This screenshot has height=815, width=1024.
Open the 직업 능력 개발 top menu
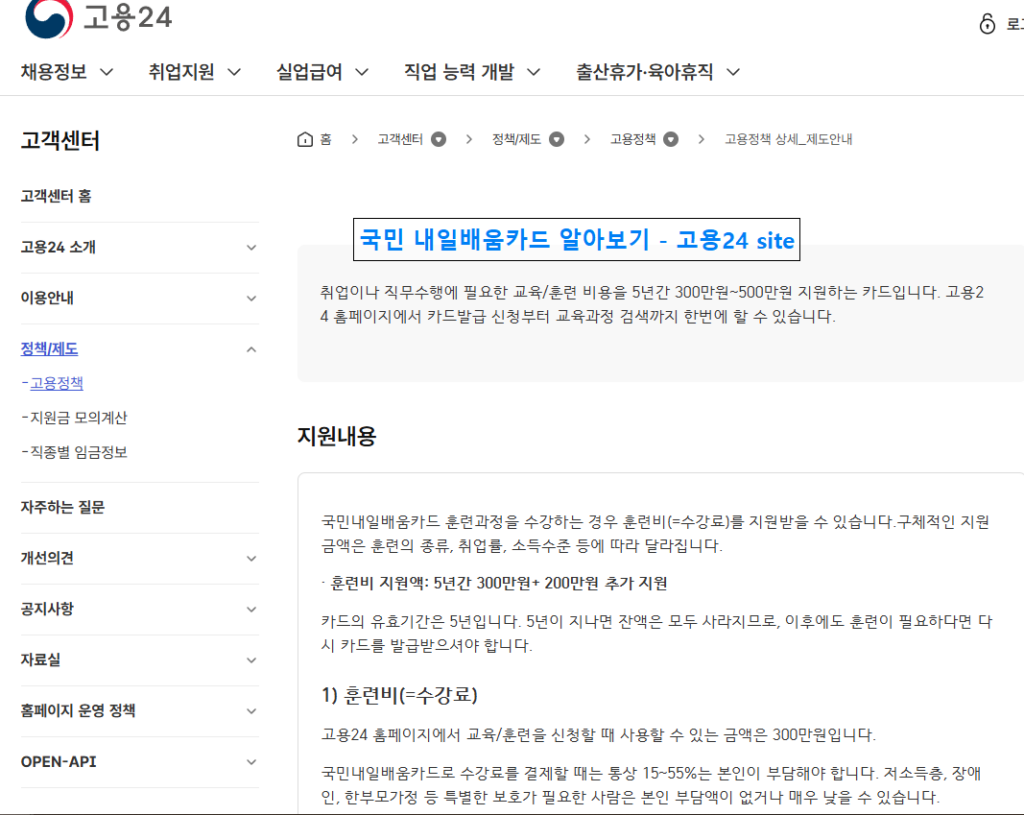(x=459, y=71)
